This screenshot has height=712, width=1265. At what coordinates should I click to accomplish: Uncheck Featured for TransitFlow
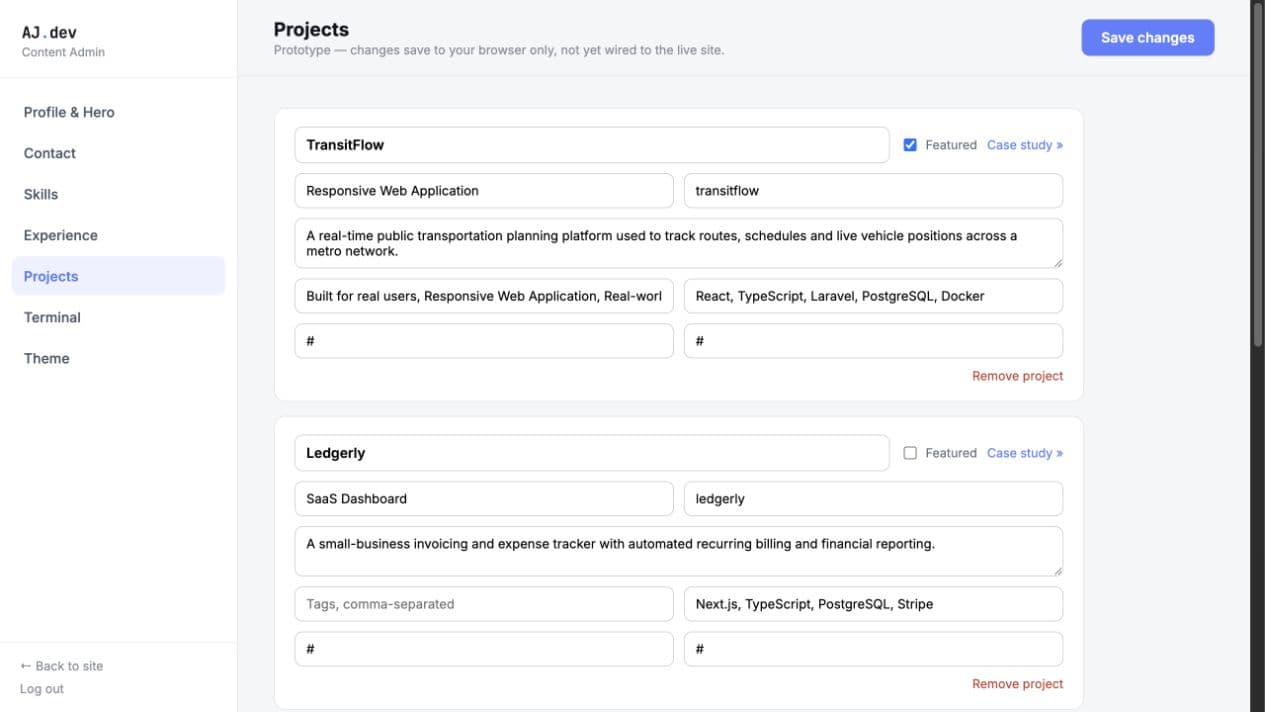click(x=910, y=145)
